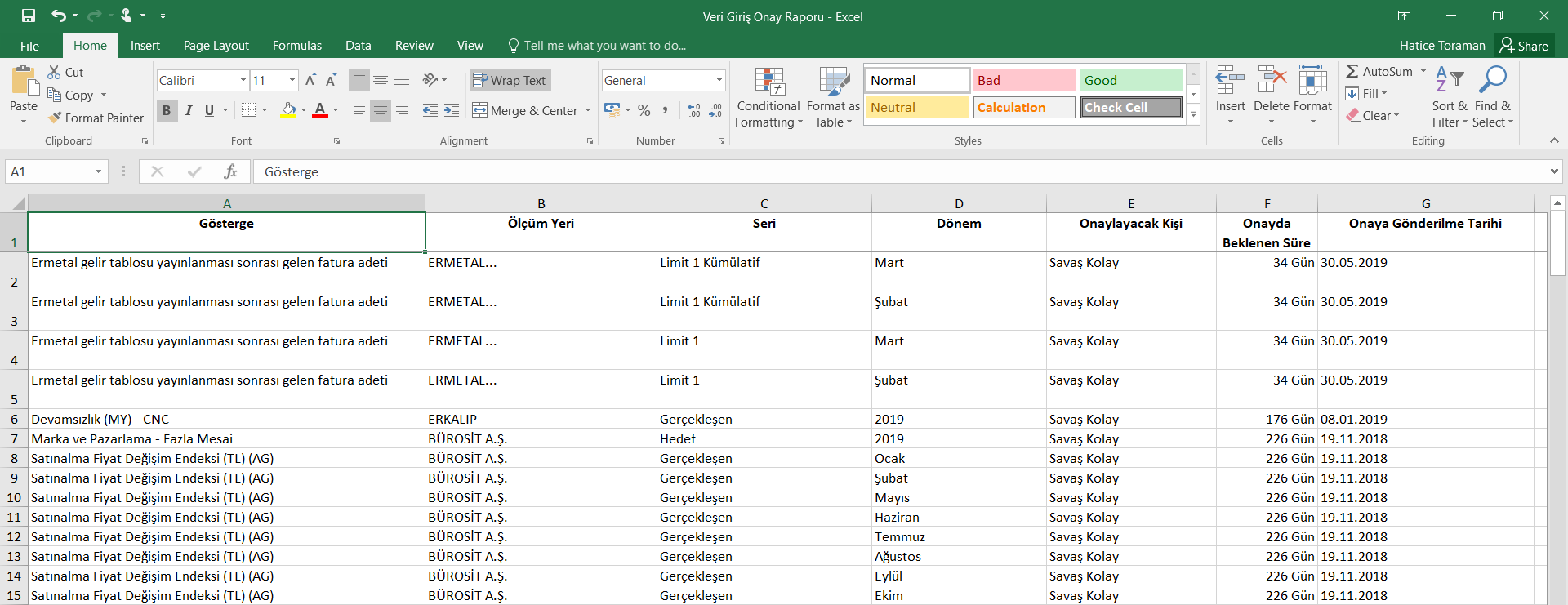Open Conditional Formatting menu
Screen dimensions: 1568x605
click(x=768, y=98)
